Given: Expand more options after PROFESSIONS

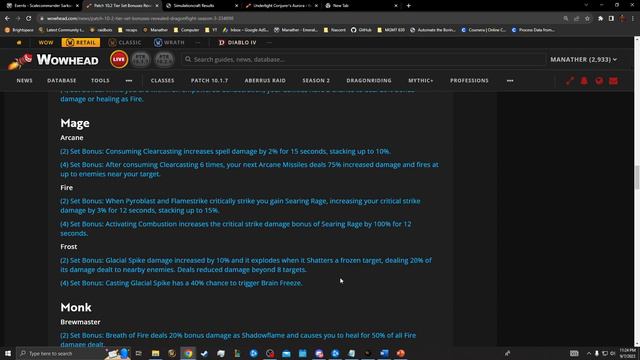Looking at the screenshot, I should (x=510, y=80).
